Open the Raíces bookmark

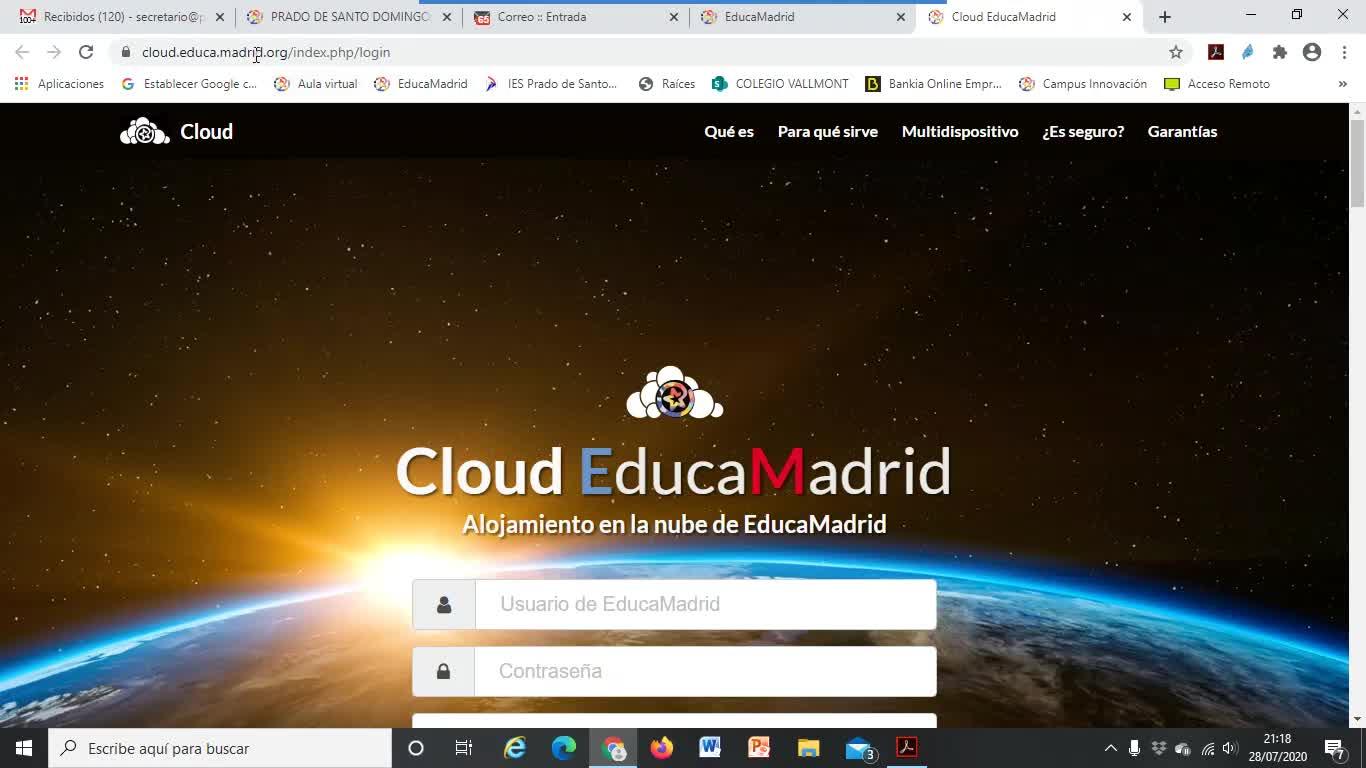(x=667, y=84)
